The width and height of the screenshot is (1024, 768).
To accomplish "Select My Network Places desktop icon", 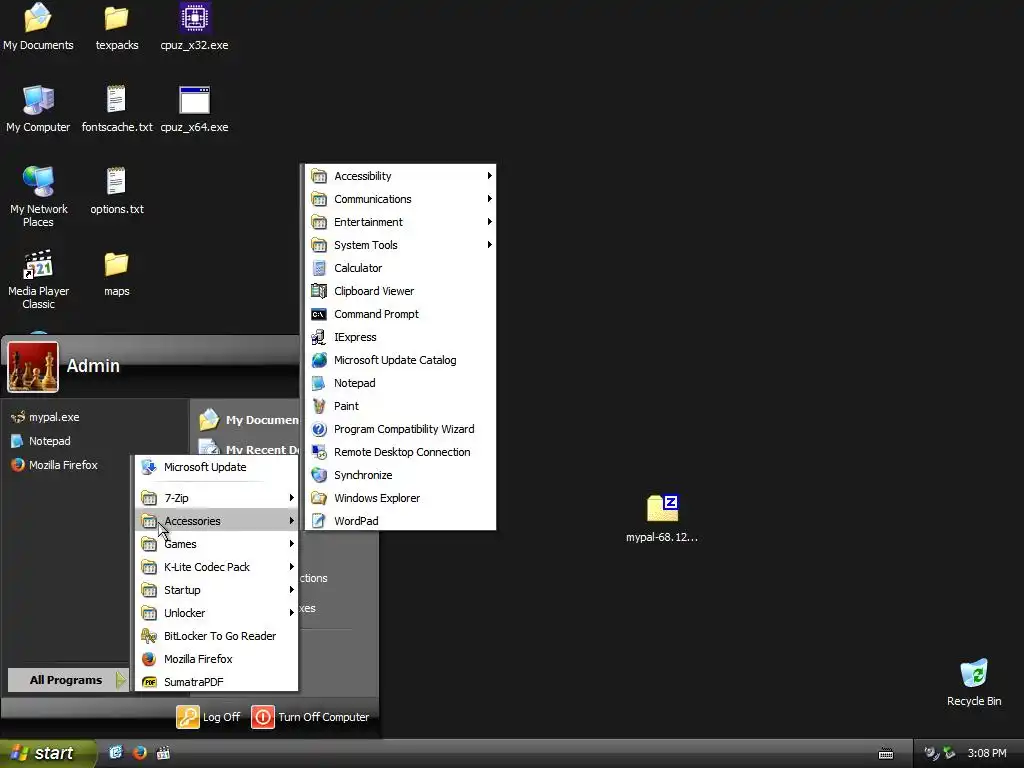I will 39,197.
